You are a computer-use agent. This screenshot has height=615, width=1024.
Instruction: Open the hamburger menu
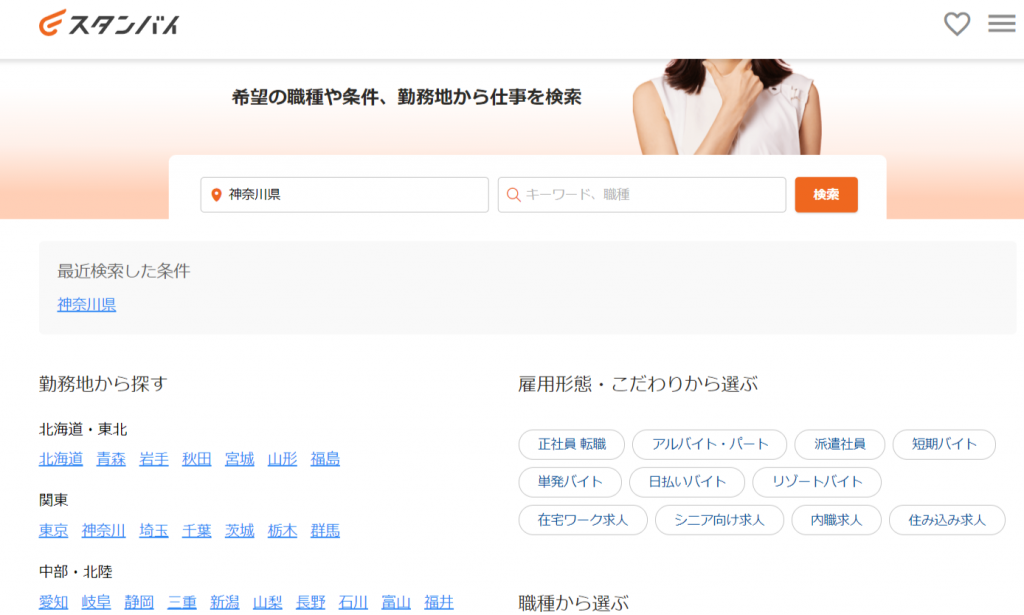1001,24
